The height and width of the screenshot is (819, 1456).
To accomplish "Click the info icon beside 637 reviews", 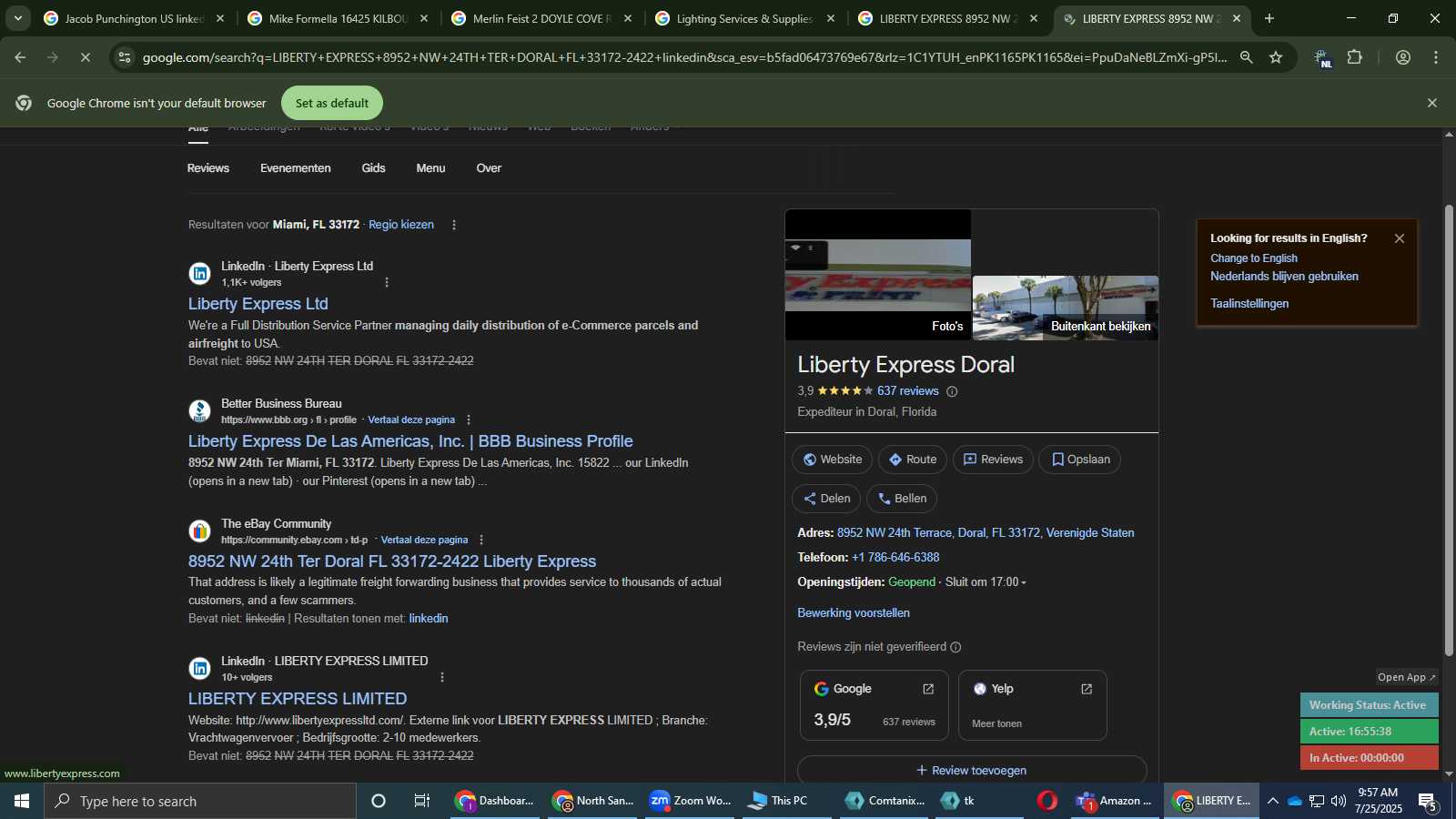I will tap(952, 391).
